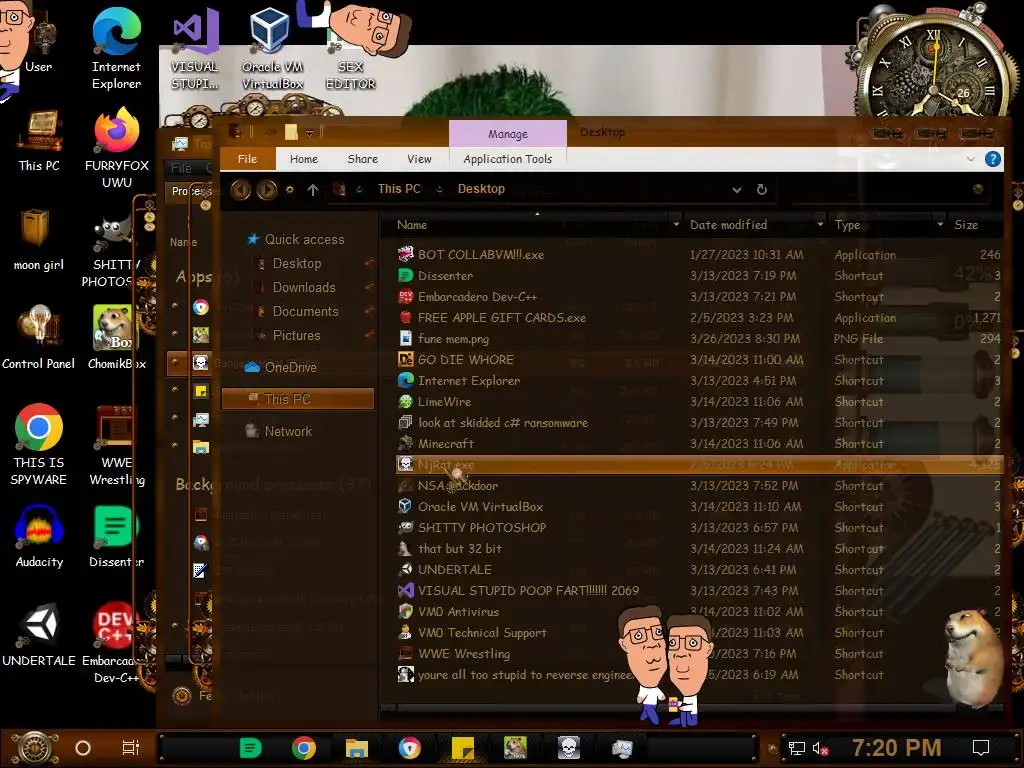
Task: Select Pictures in navigation pane
Action: 296,336
